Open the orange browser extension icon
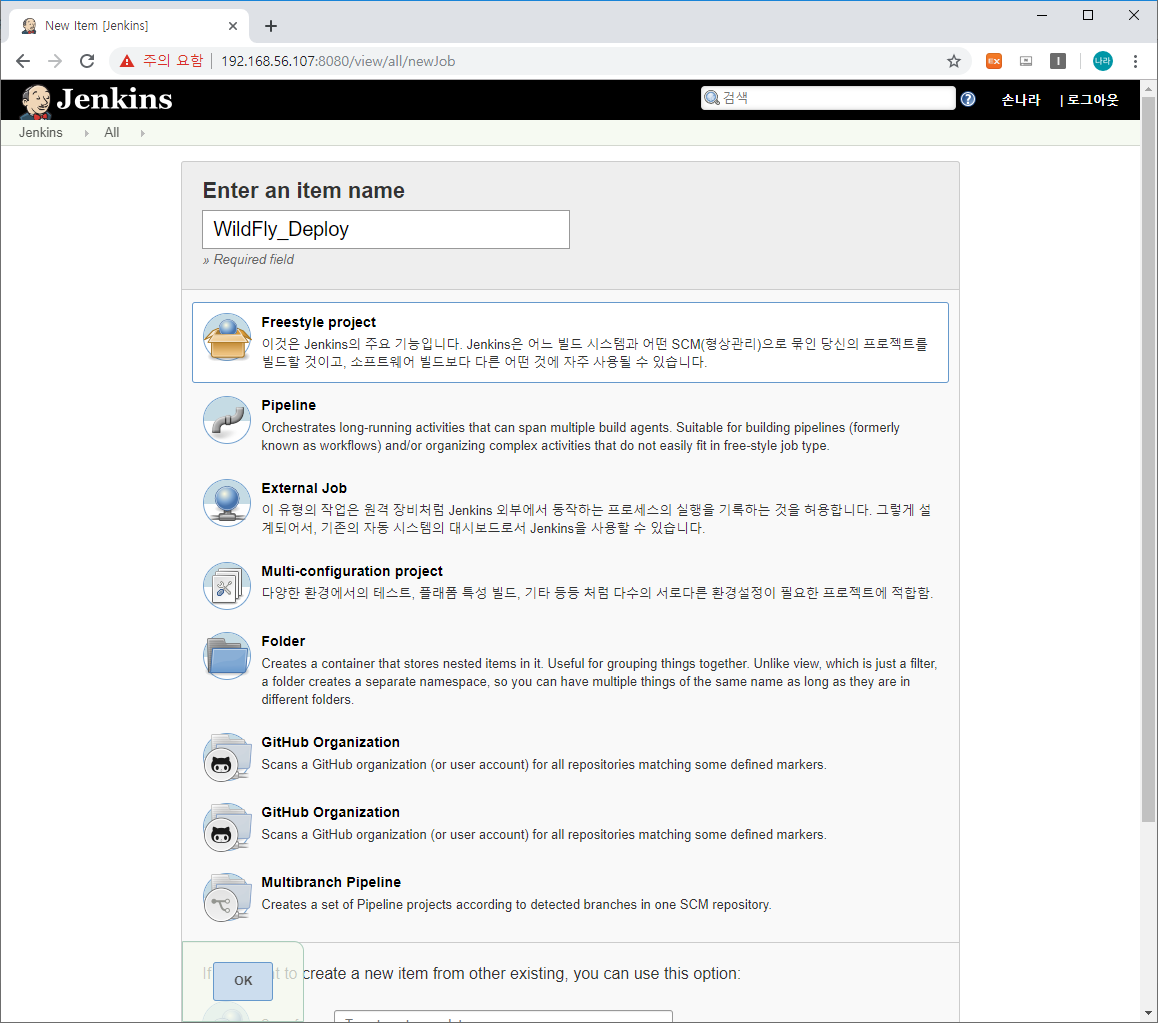This screenshot has width=1158, height=1023. pos(994,61)
